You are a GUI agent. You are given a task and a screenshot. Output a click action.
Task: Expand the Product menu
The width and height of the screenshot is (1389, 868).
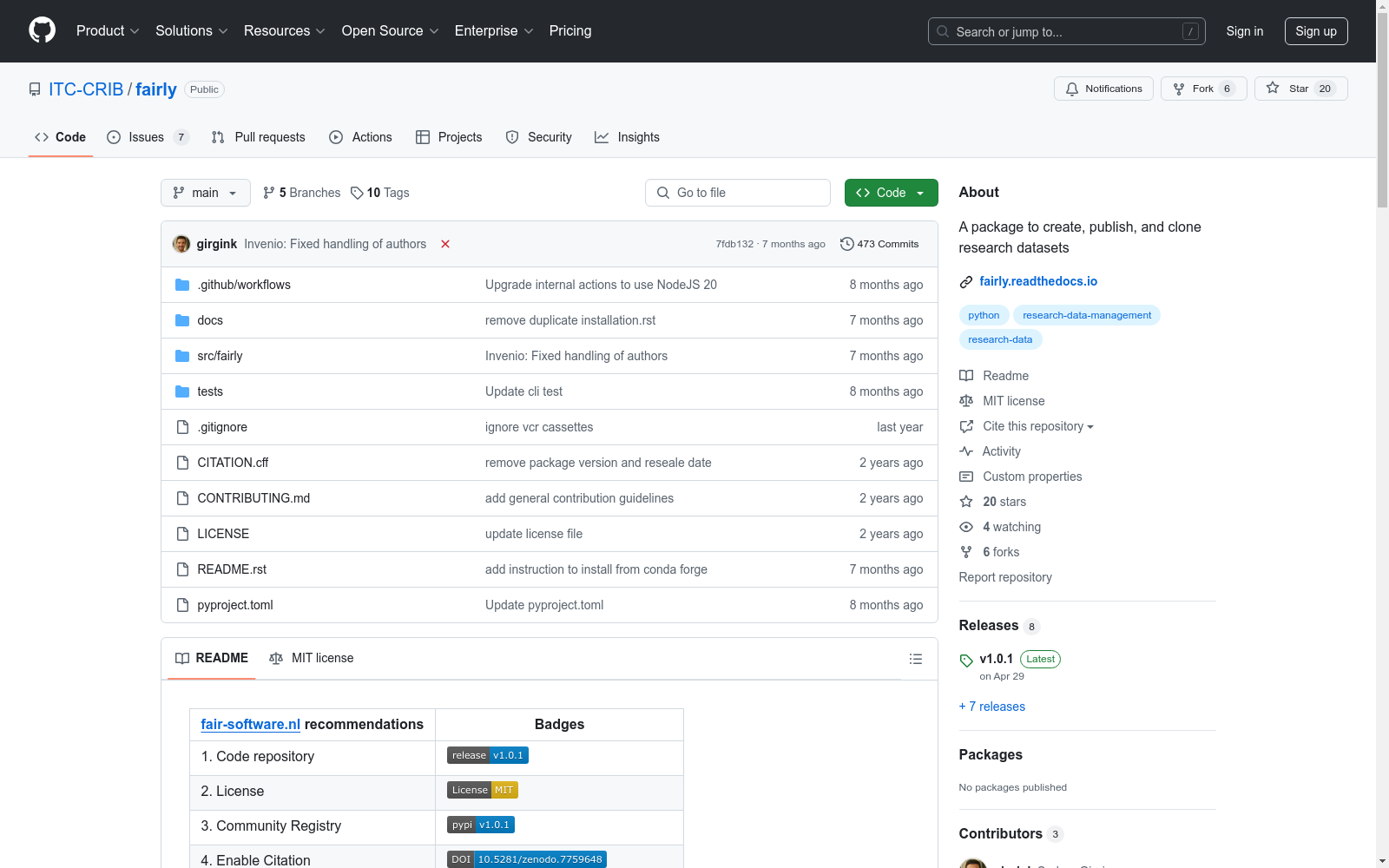pos(108,30)
